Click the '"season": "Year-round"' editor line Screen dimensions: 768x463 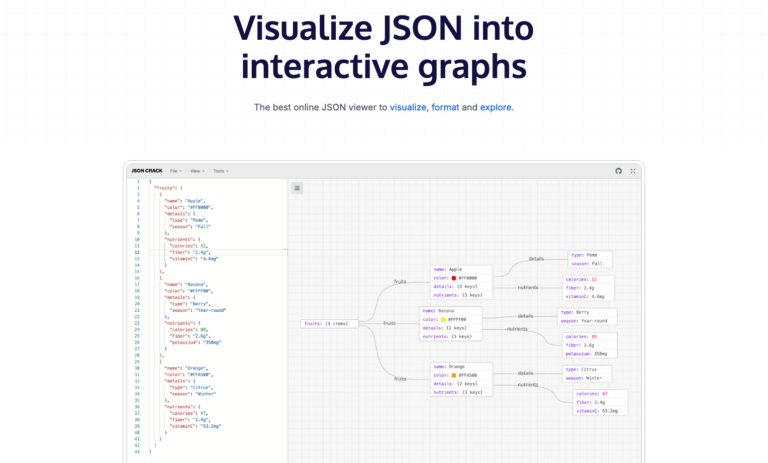197,310
